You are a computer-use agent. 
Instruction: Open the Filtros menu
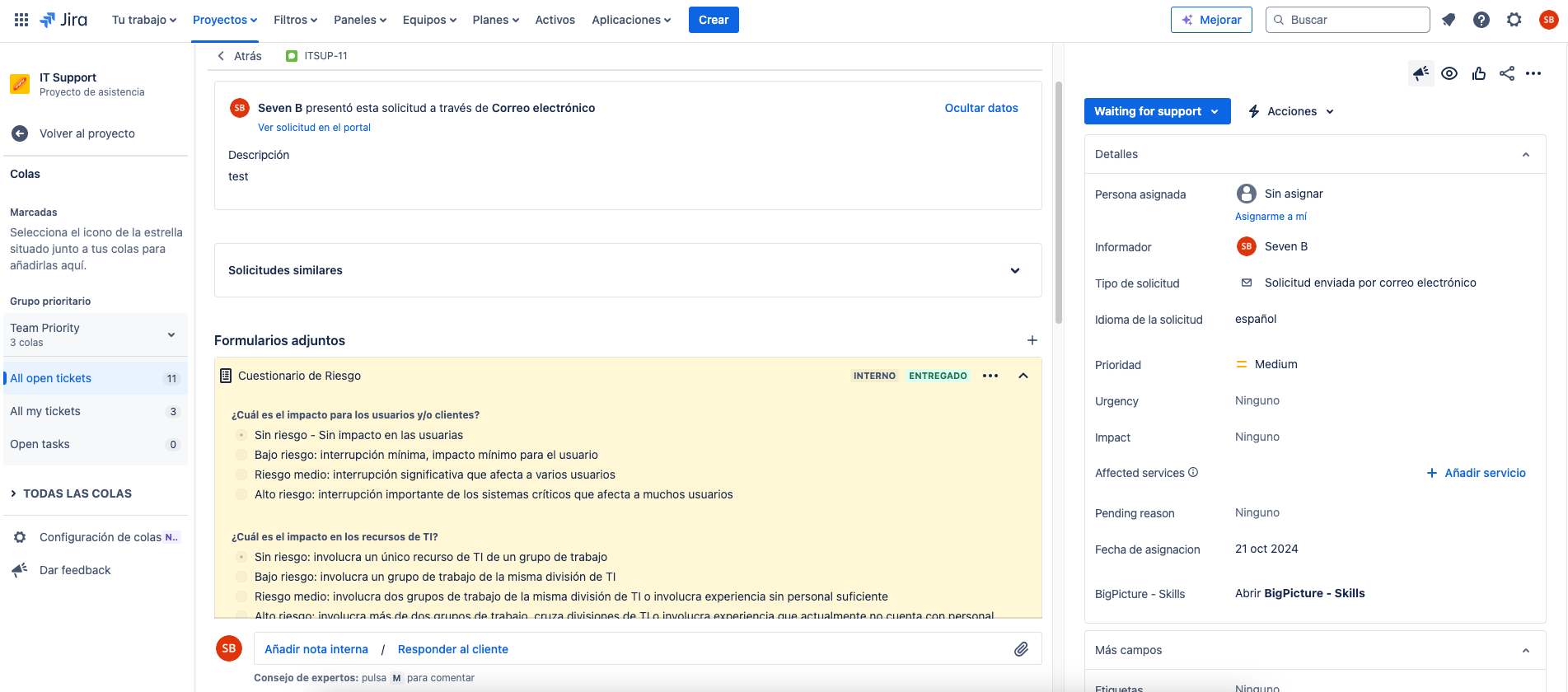(x=295, y=20)
